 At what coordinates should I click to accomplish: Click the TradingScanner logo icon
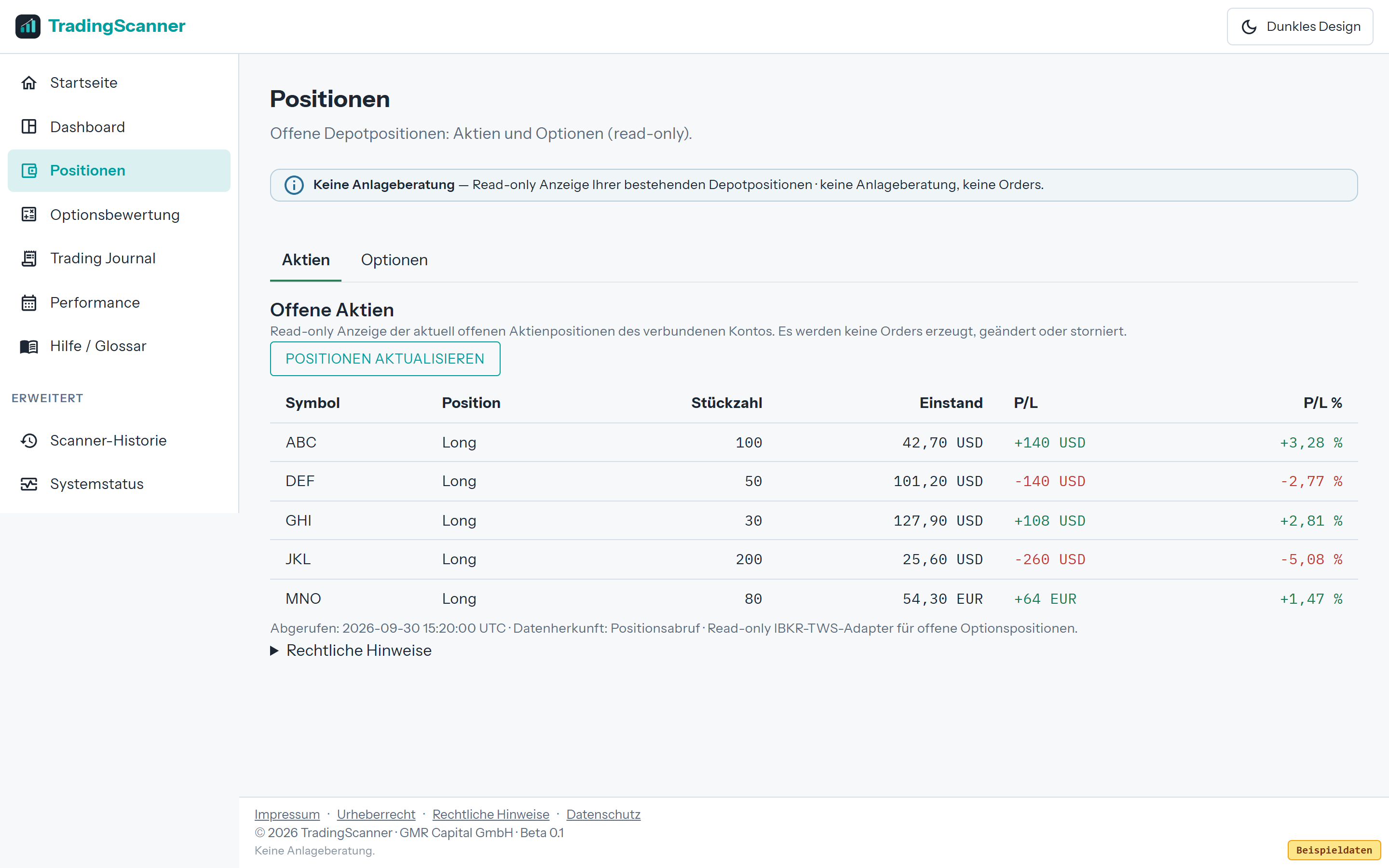click(27, 27)
